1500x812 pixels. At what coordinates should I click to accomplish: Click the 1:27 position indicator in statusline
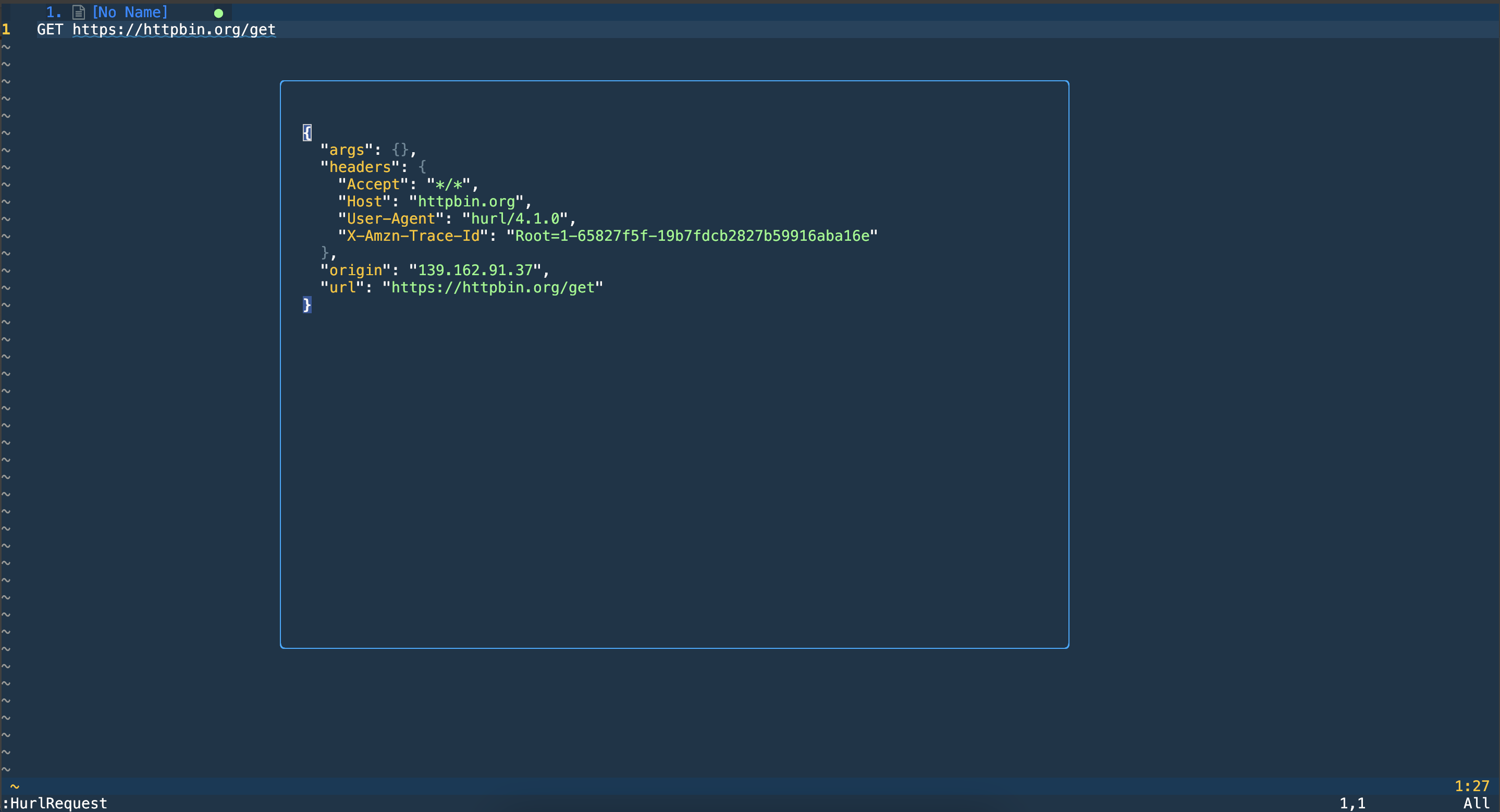[x=1471, y=786]
